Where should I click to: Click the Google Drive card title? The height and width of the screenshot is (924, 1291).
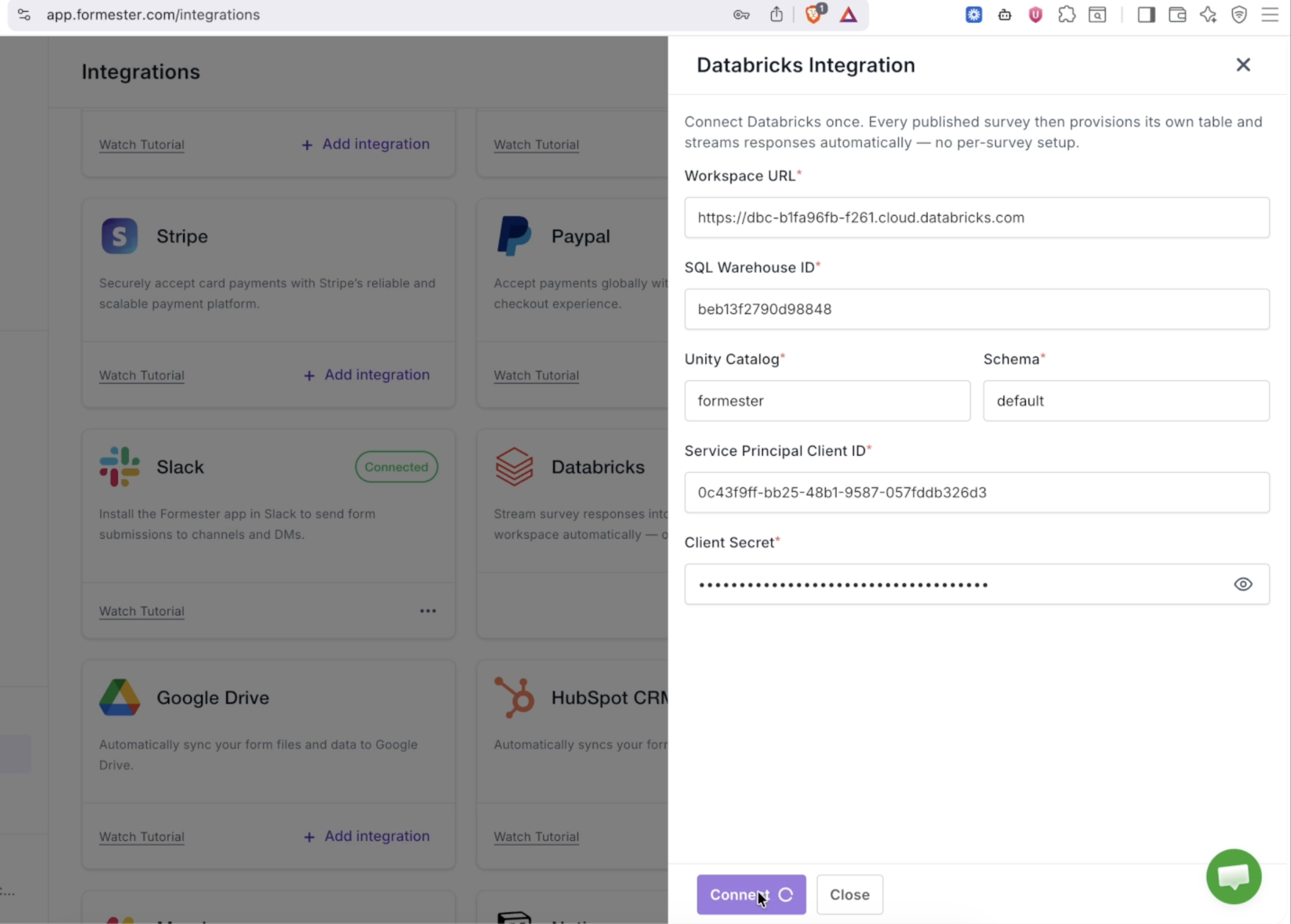213,698
